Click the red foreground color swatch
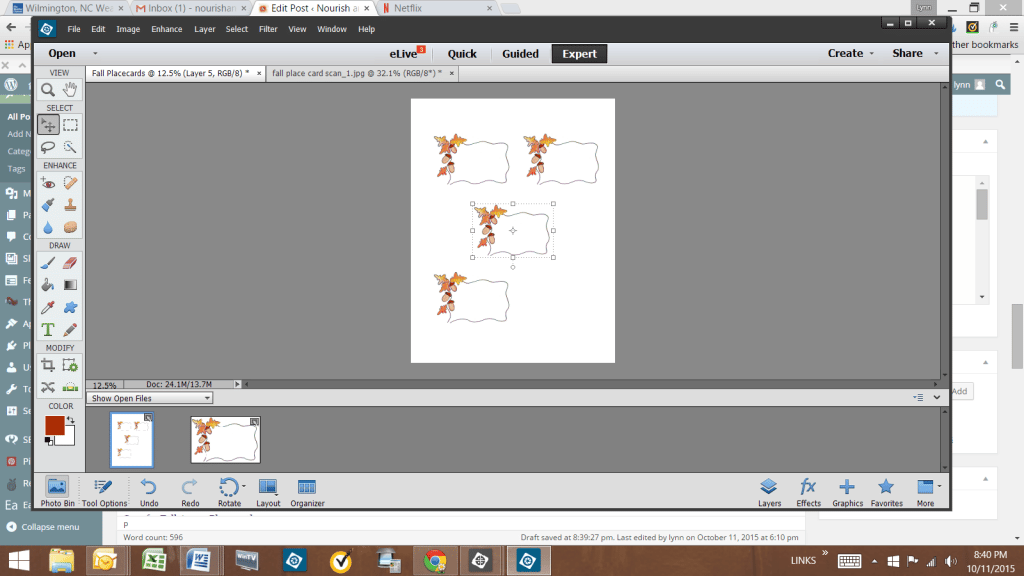Screen dimensions: 1024x576 tap(54, 425)
